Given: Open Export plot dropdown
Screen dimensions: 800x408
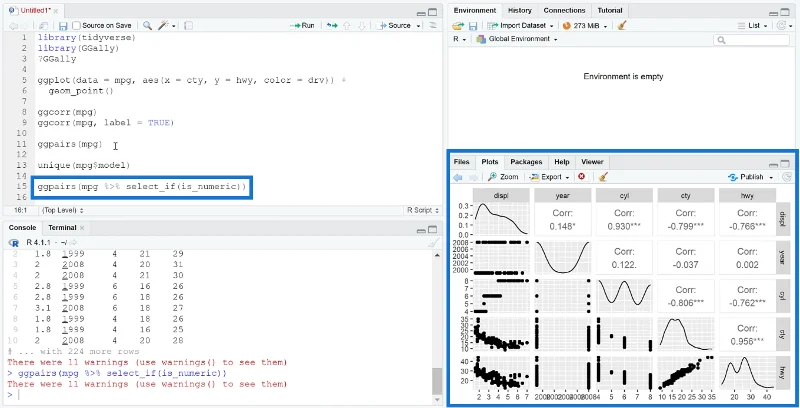Looking at the screenshot, I should click(551, 177).
